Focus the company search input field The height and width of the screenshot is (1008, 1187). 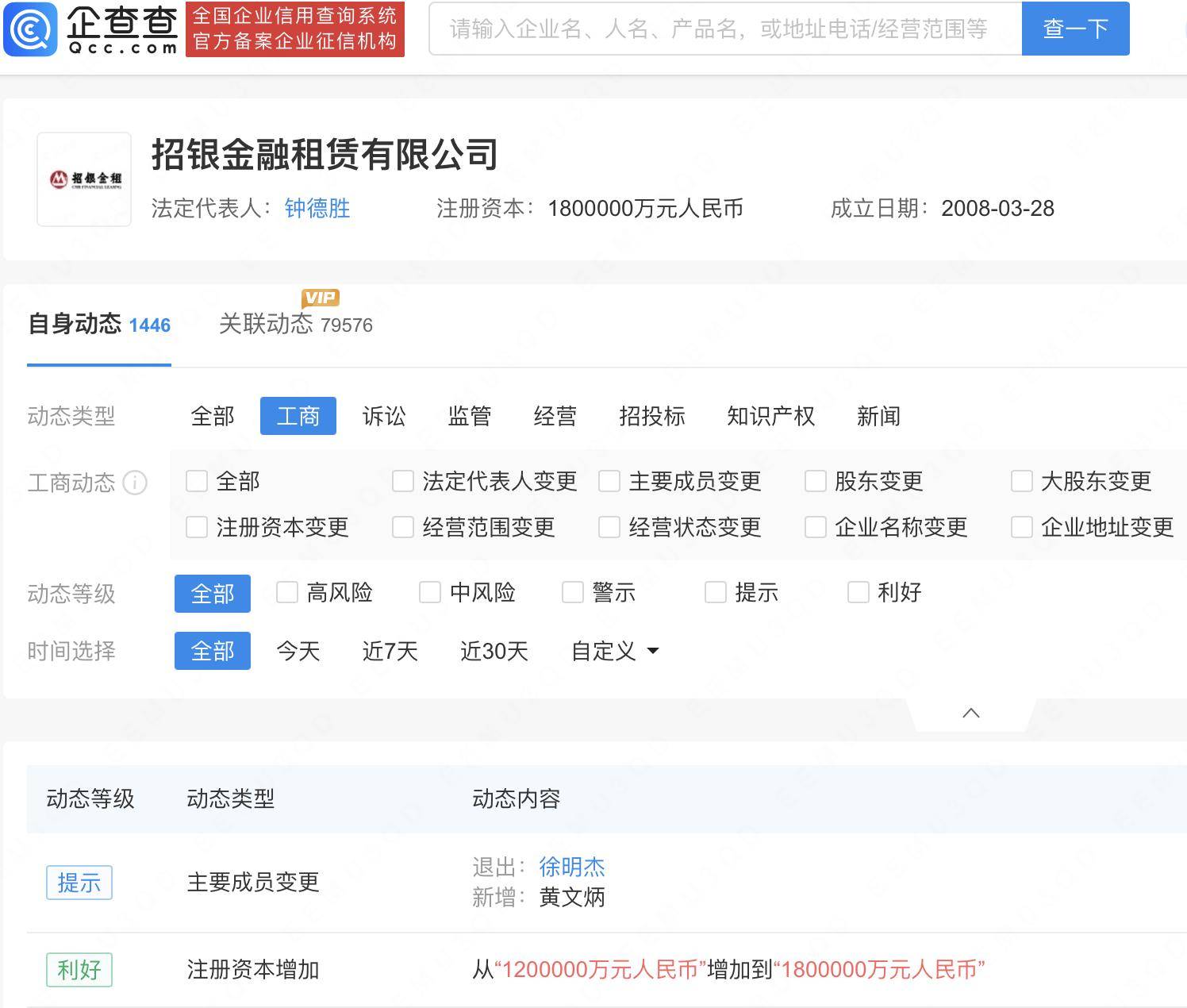tap(725, 29)
